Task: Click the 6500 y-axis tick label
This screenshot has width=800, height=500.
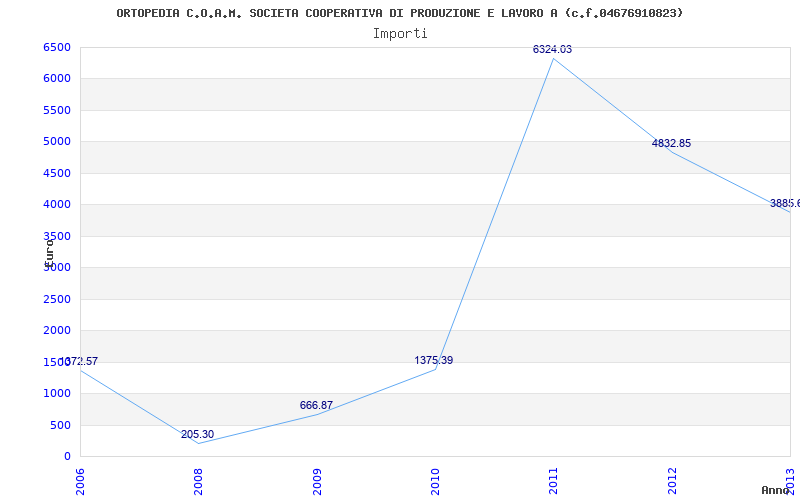Action: click(x=57, y=47)
